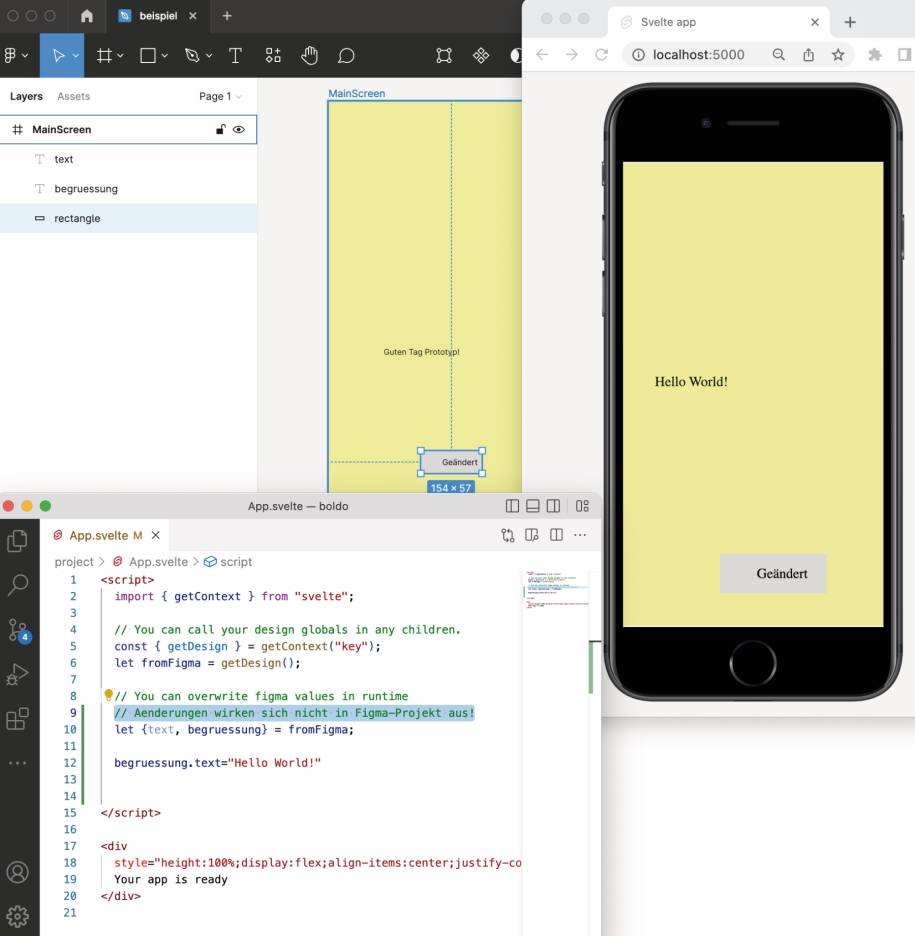This screenshot has height=936, width=915.
Task: Click the Edit object icon in Figma toolbar
Action: [x=444, y=56]
